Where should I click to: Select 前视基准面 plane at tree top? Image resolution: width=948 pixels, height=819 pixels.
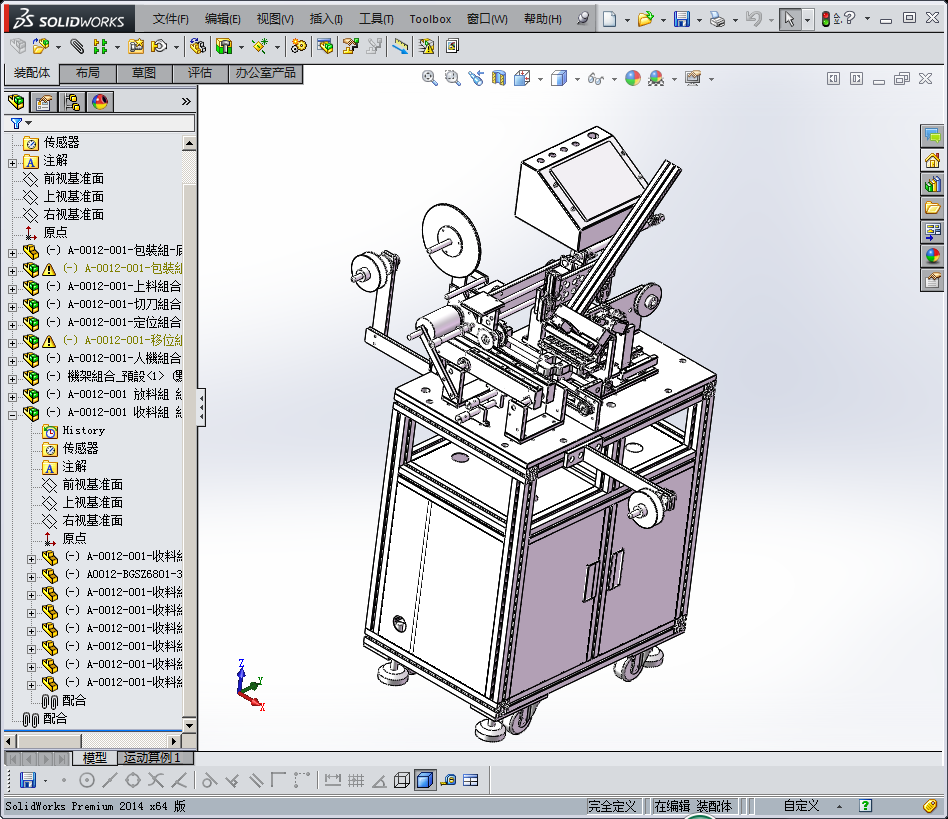click(x=73, y=179)
